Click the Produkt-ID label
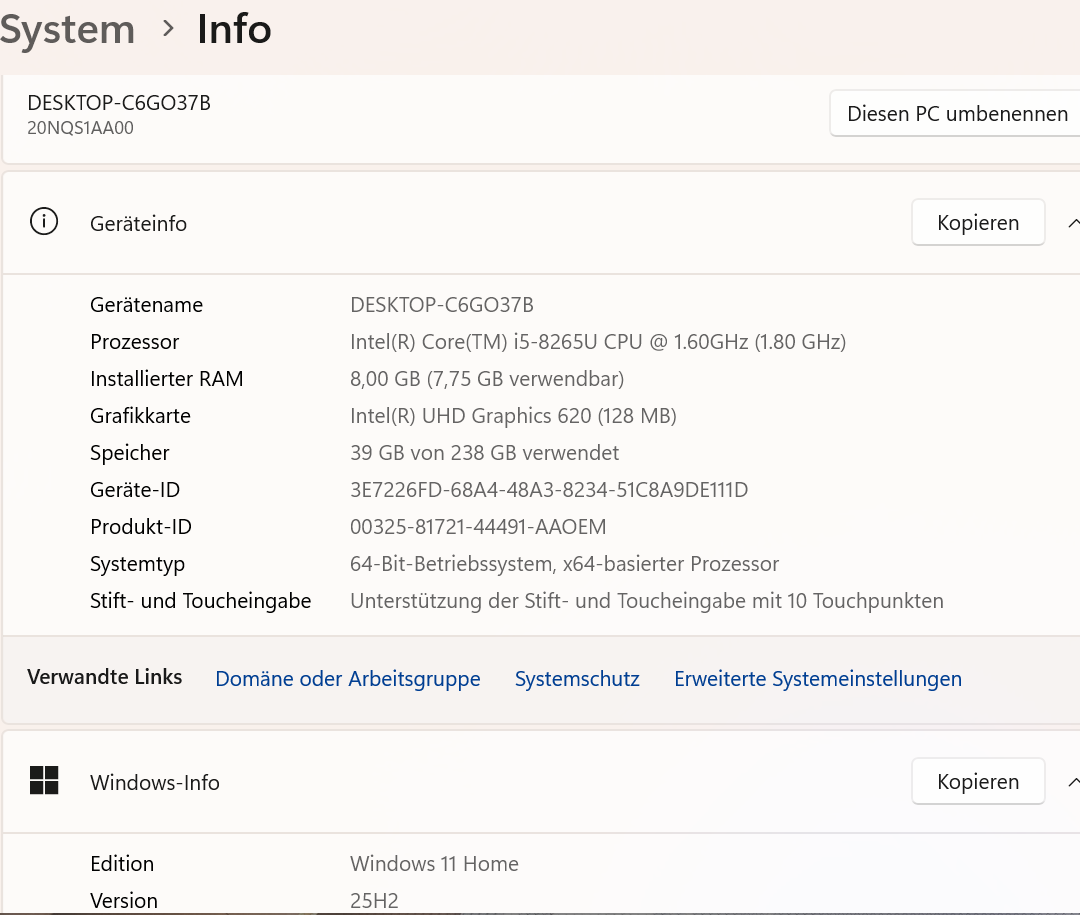 141,527
